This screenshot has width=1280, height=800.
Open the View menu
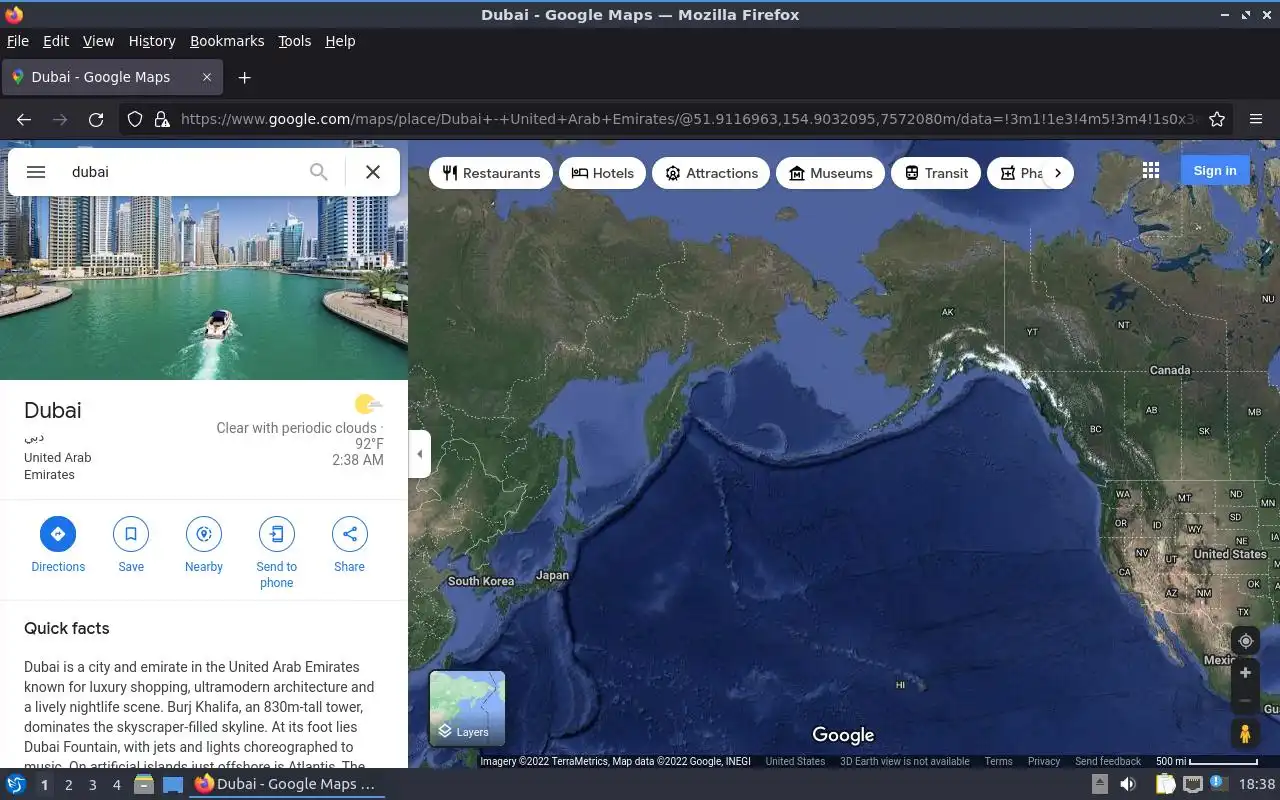tap(98, 41)
